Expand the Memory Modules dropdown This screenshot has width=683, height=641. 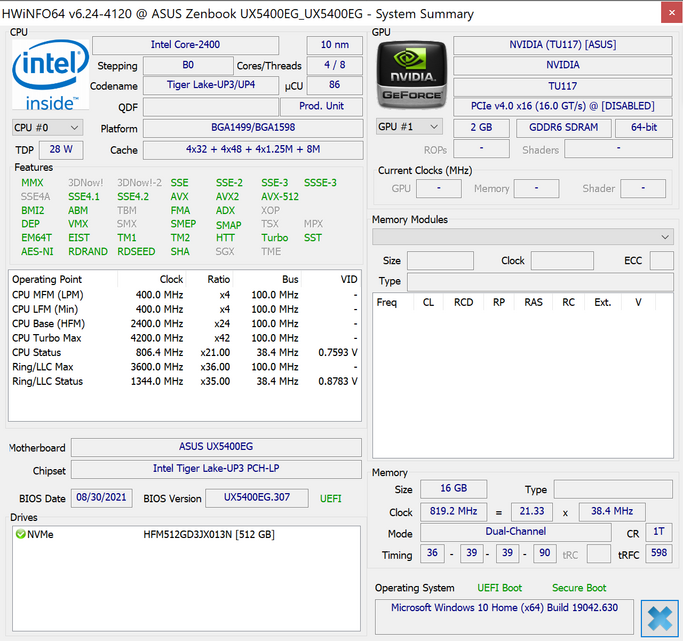[x=523, y=237]
